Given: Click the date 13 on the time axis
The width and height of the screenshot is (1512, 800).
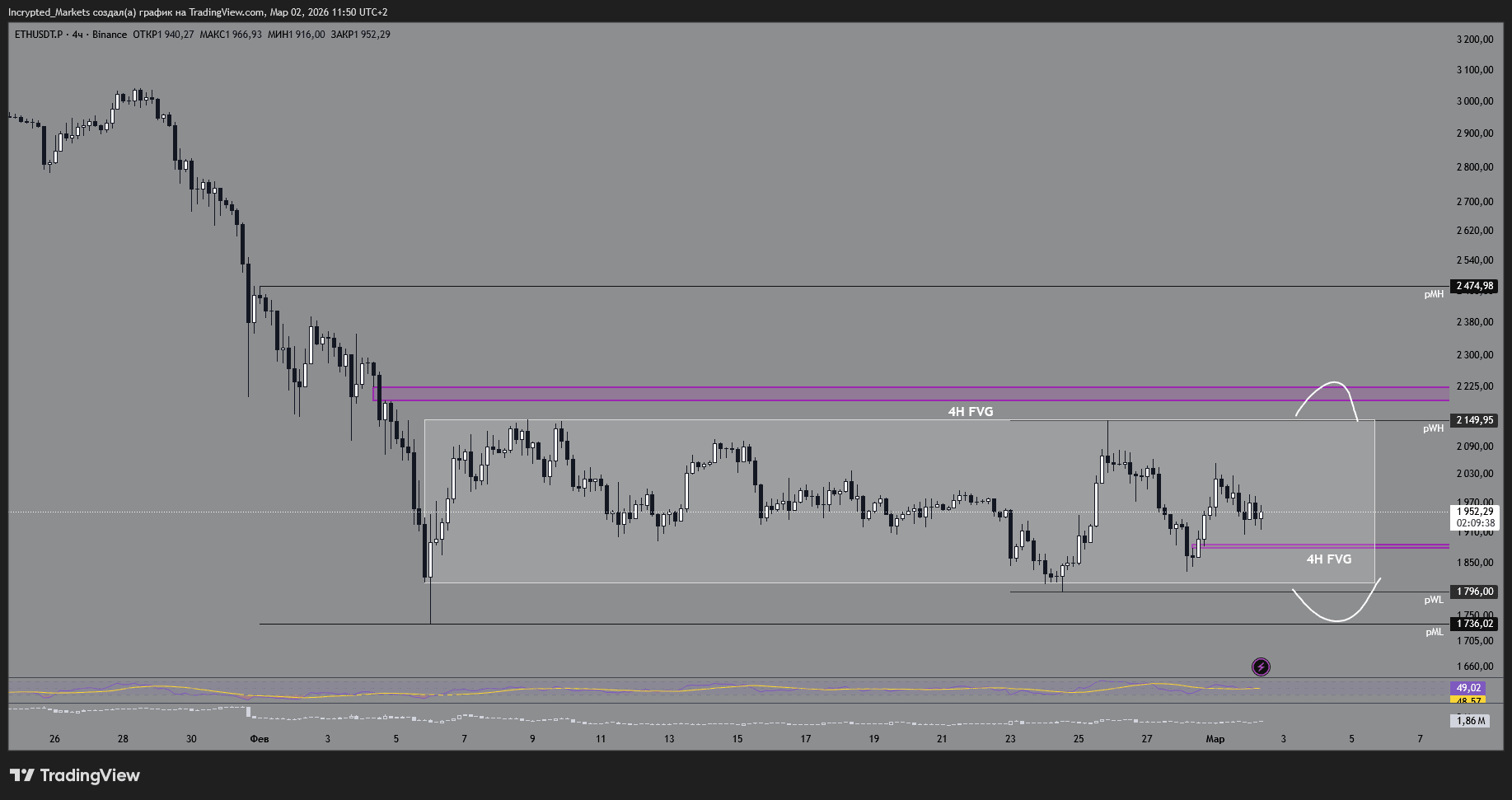Looking at the screenshot, I should click(x=669, y=739).
